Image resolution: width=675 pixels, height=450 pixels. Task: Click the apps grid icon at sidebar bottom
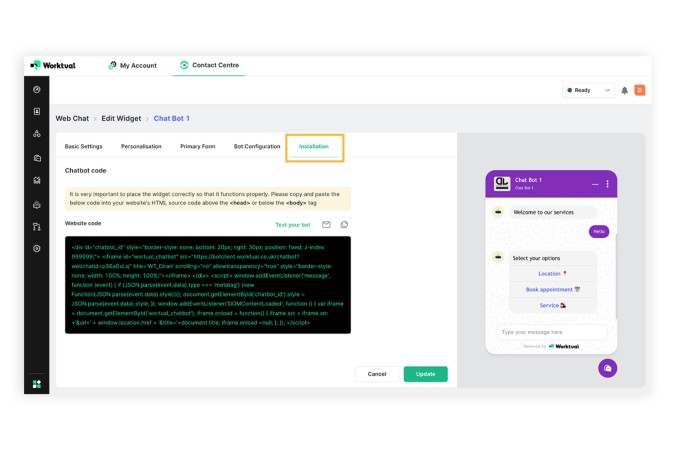click(37, 384)
